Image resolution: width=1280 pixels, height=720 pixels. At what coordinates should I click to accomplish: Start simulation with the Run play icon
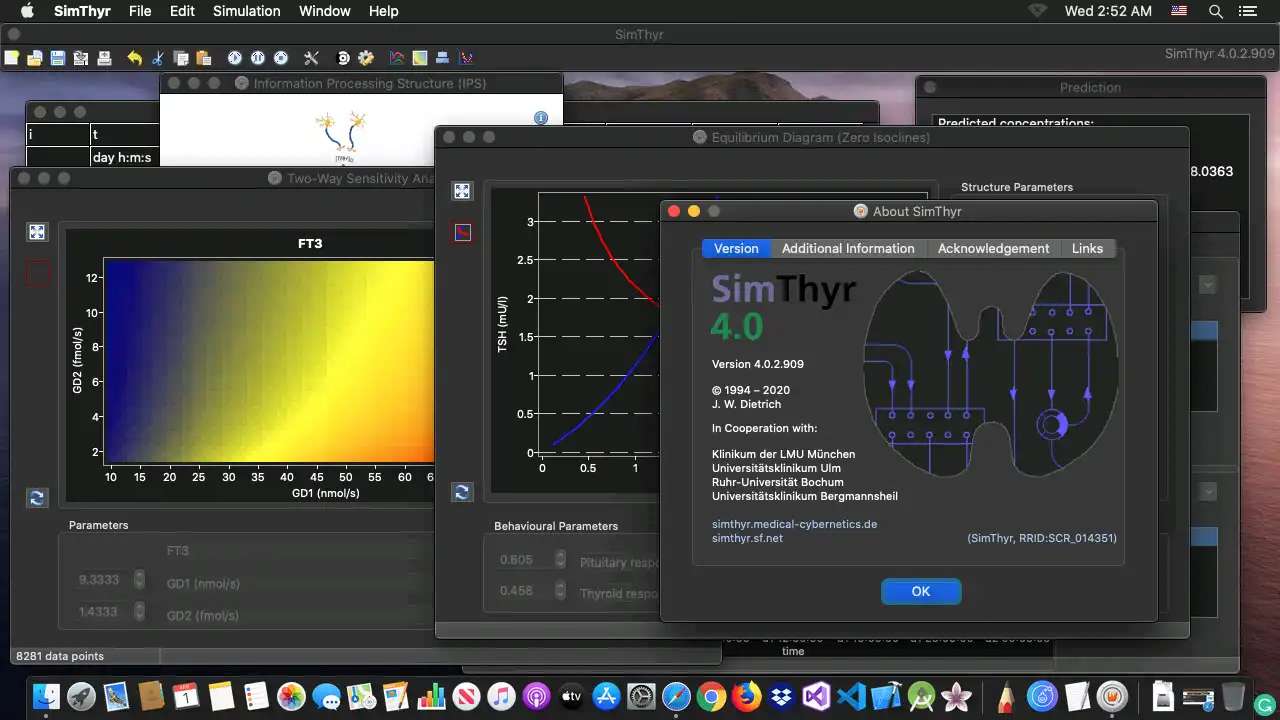point(235,58)
